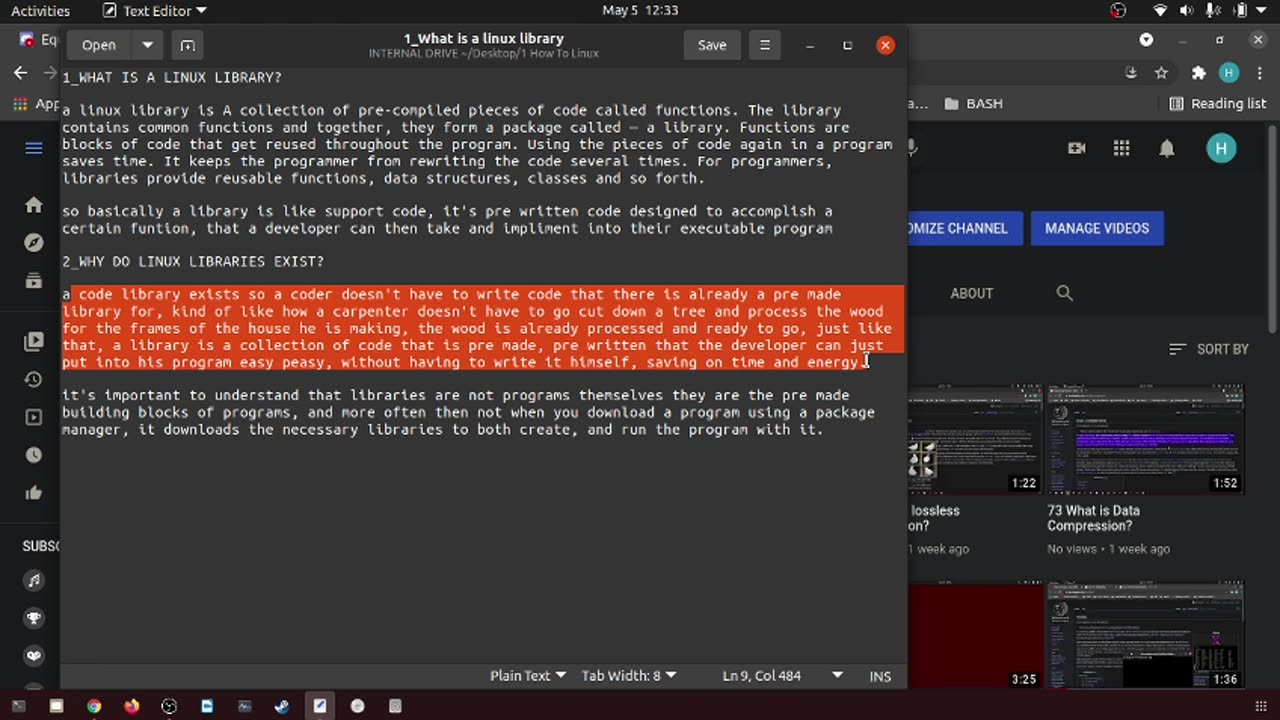Toggle the bookmark star in the browser toolbar
This screenshot has width=1280, height=720.
point(1163,73)
